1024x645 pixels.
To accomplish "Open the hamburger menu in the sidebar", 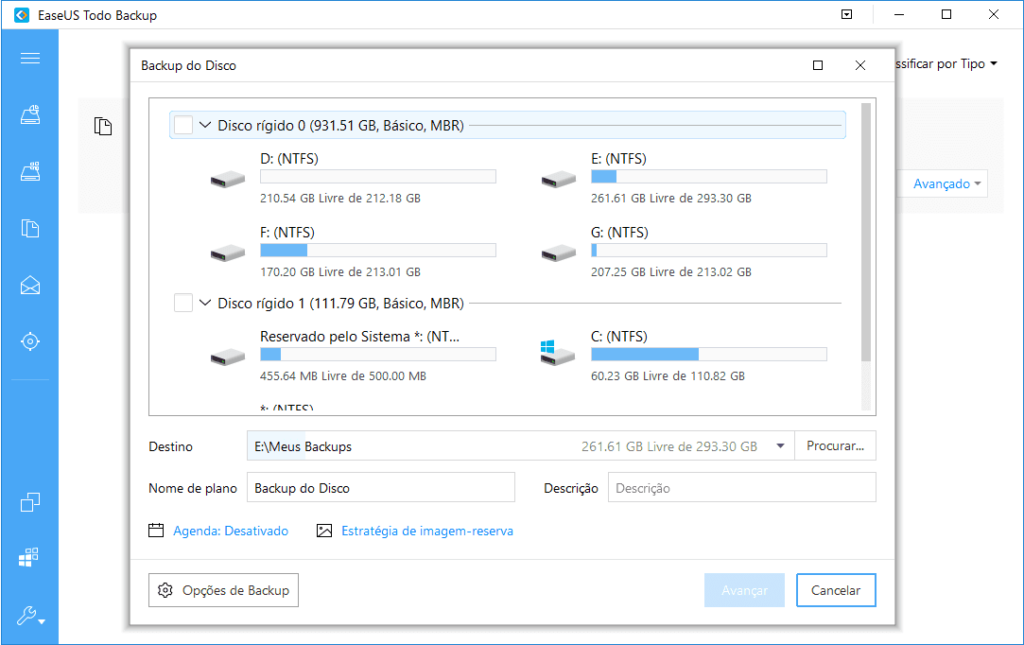I will [30, 58].
